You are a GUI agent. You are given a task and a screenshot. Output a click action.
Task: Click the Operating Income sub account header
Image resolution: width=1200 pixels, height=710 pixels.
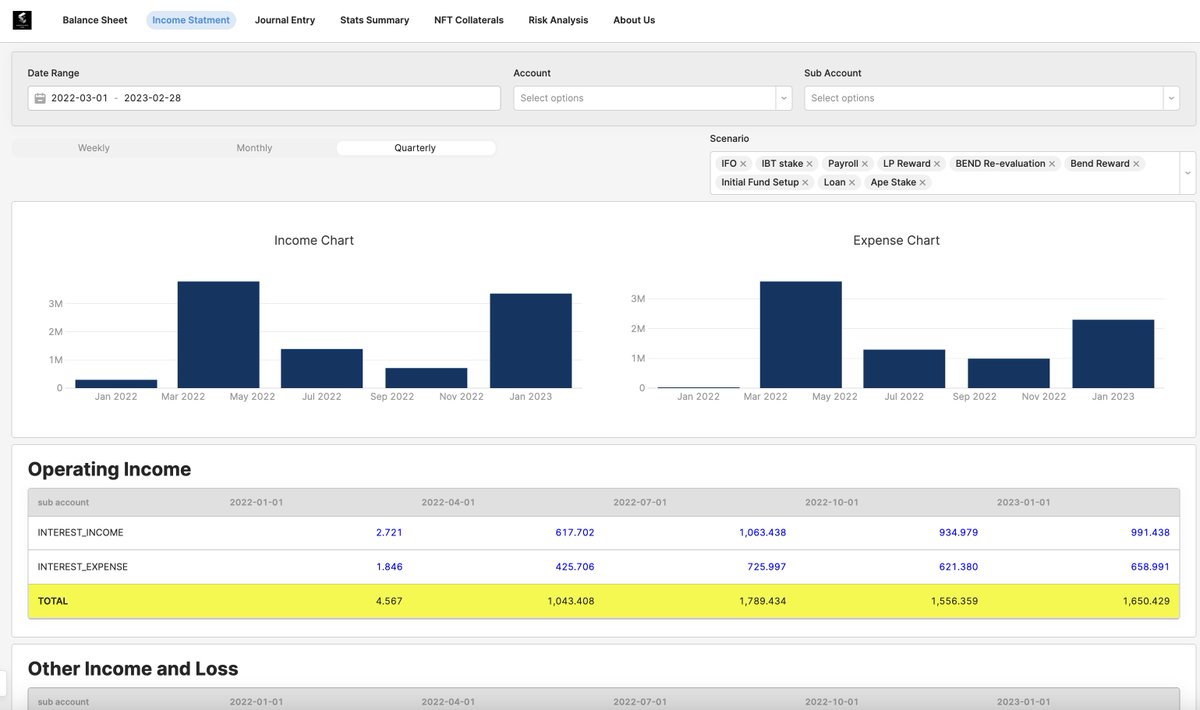click(64, 502)
